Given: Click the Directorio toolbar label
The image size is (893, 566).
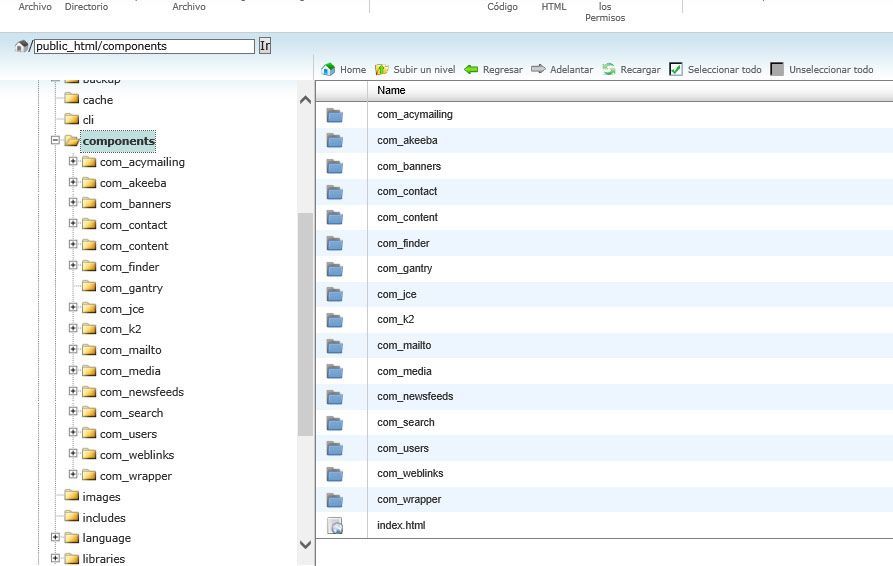Looking at the screenshot, I should point(86,7).
